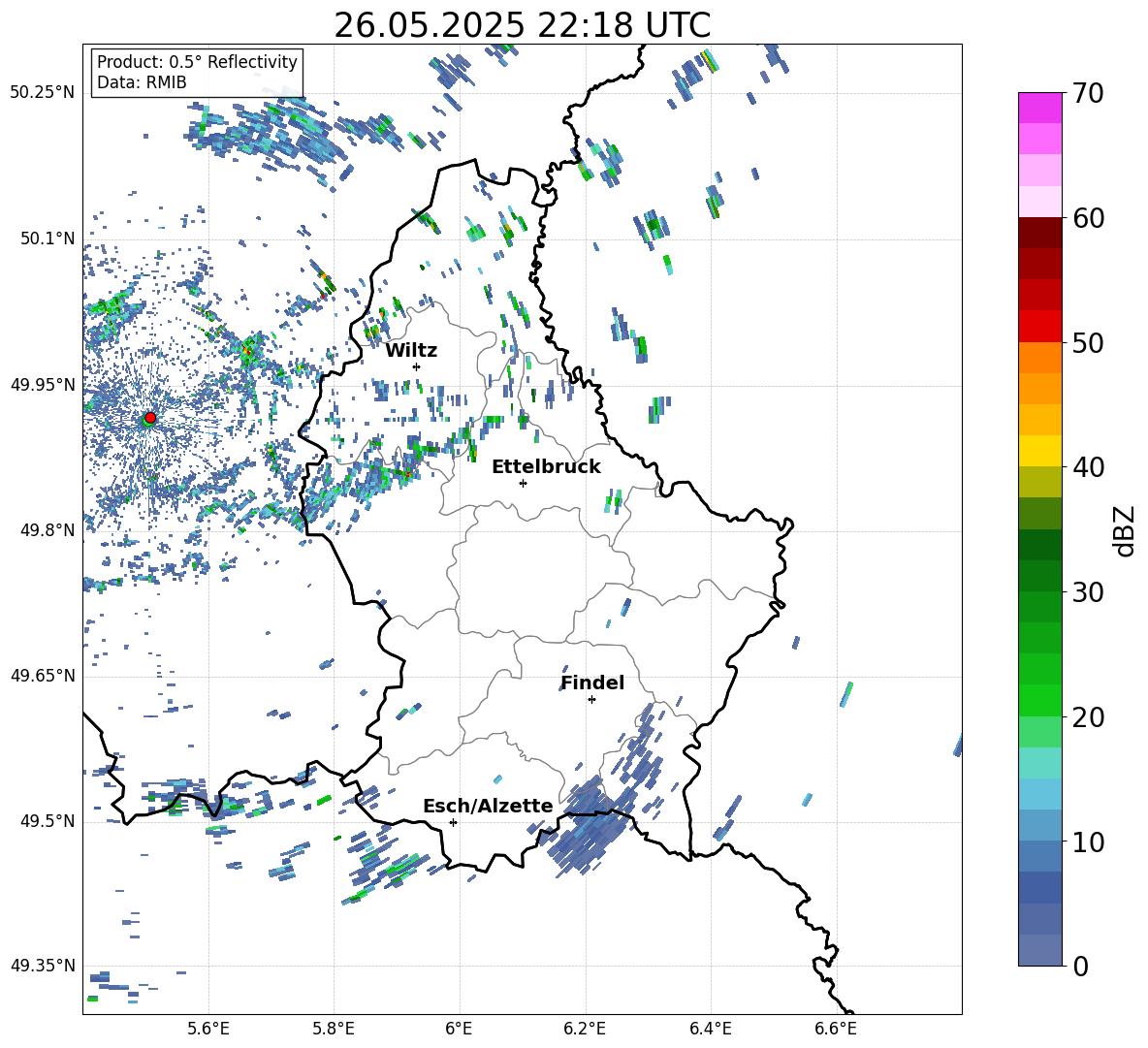Click the 5.6°E longitude label

(208, 1029)
